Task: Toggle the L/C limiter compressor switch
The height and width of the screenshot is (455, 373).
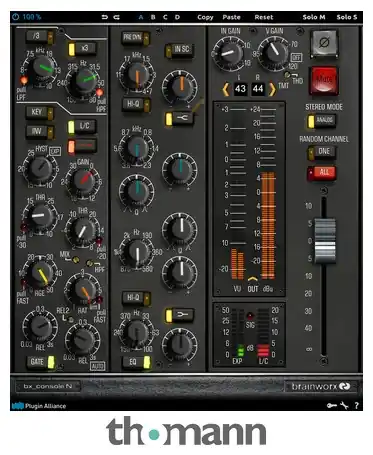Action: [x=82, y=127]
